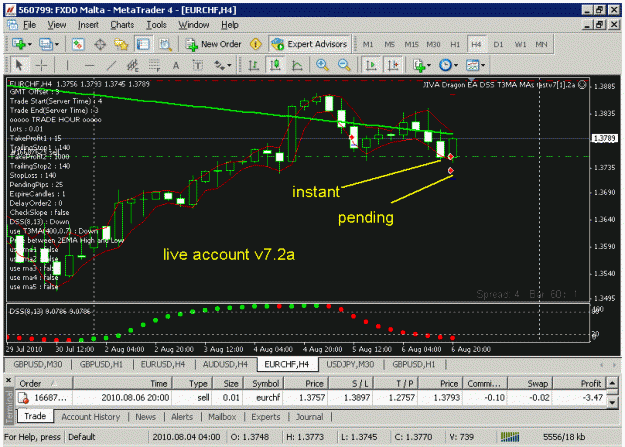
Task: Open the Window menu
Action: 194,25
